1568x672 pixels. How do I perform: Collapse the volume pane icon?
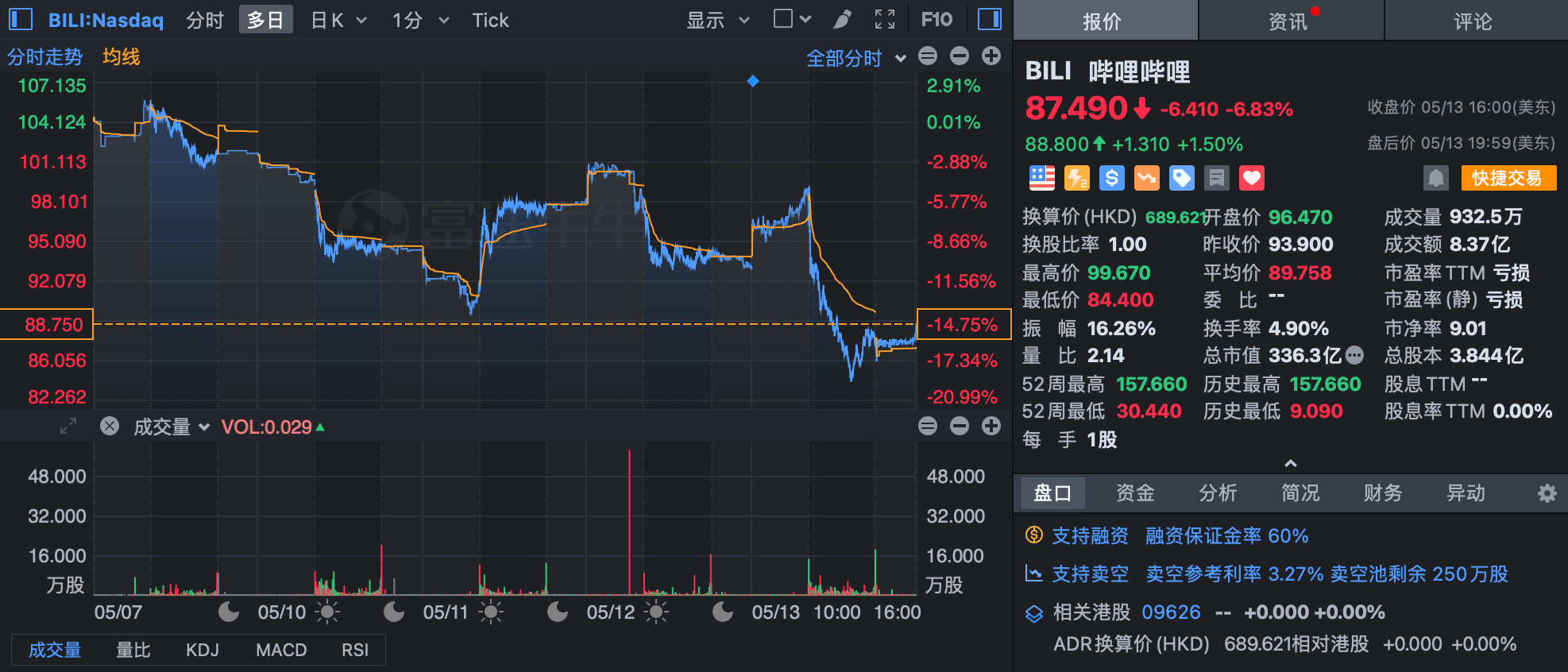tap(928, 426)
